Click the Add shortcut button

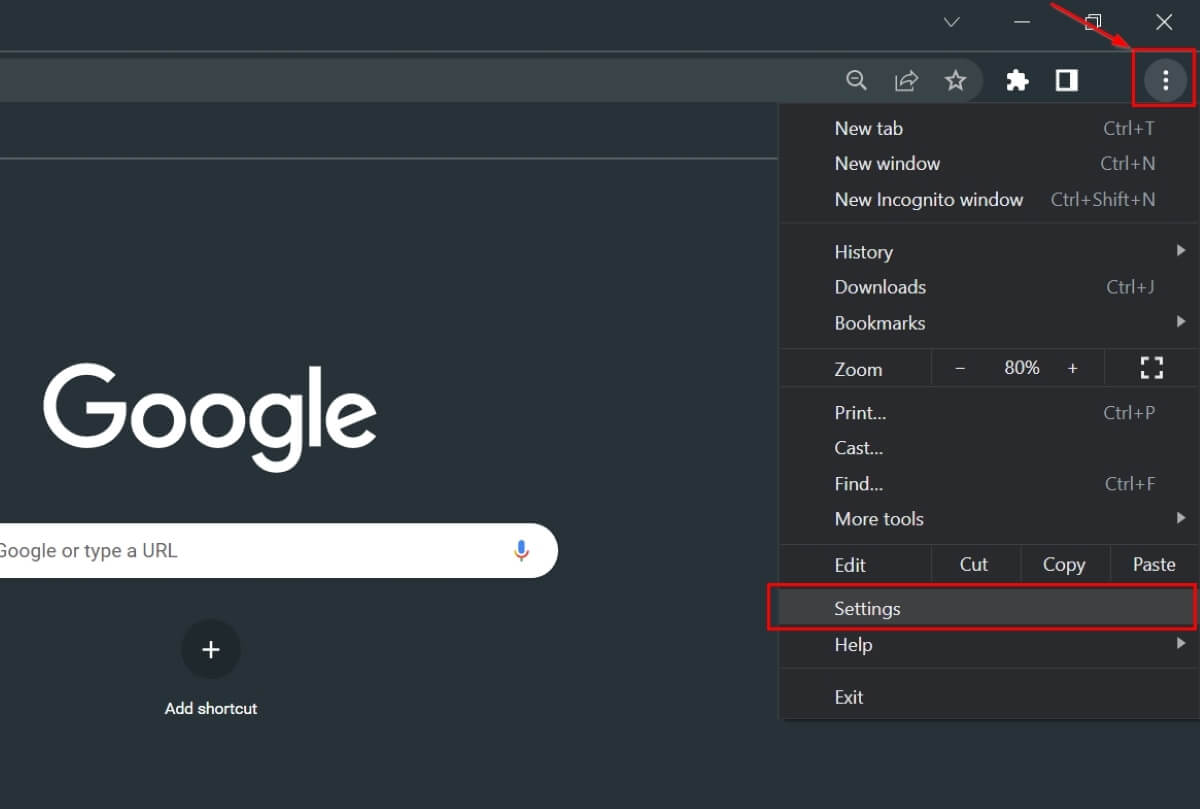(x=211, y=650)
